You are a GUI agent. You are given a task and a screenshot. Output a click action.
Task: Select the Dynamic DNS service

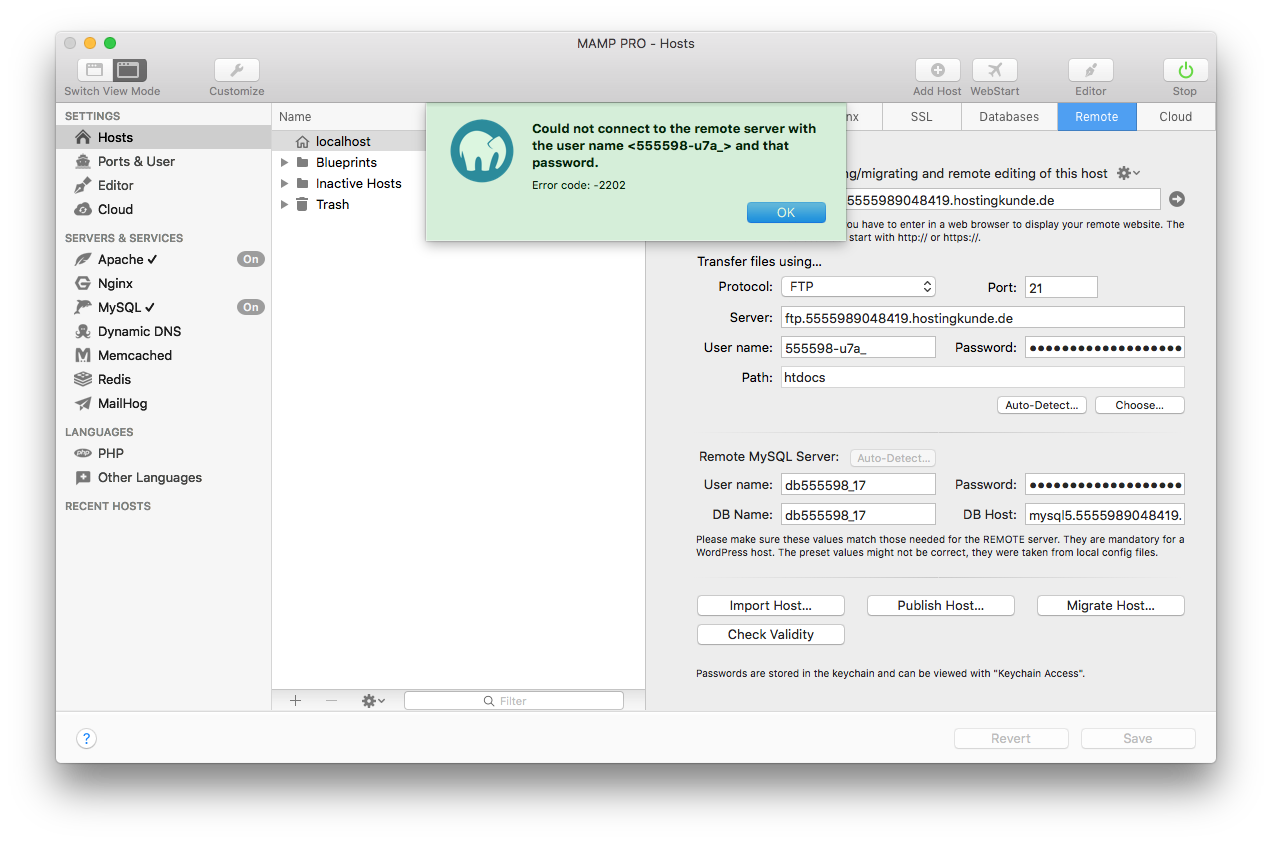(x=139, y=331)
